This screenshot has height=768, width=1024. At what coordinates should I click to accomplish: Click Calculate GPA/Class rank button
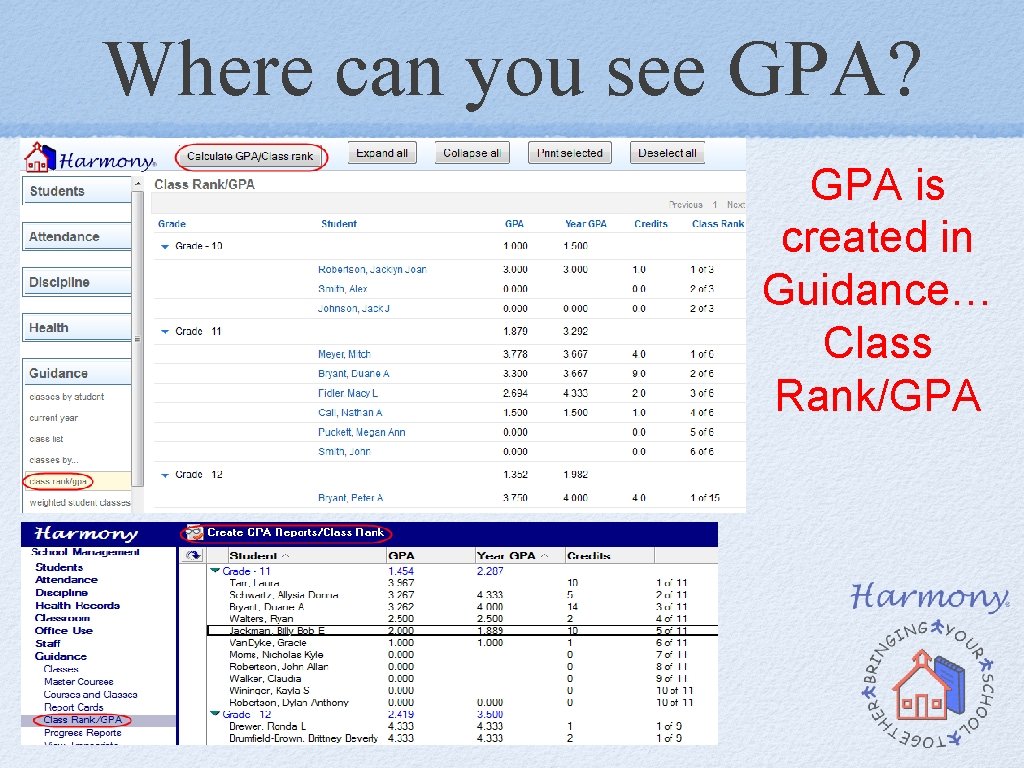point(250,157)
